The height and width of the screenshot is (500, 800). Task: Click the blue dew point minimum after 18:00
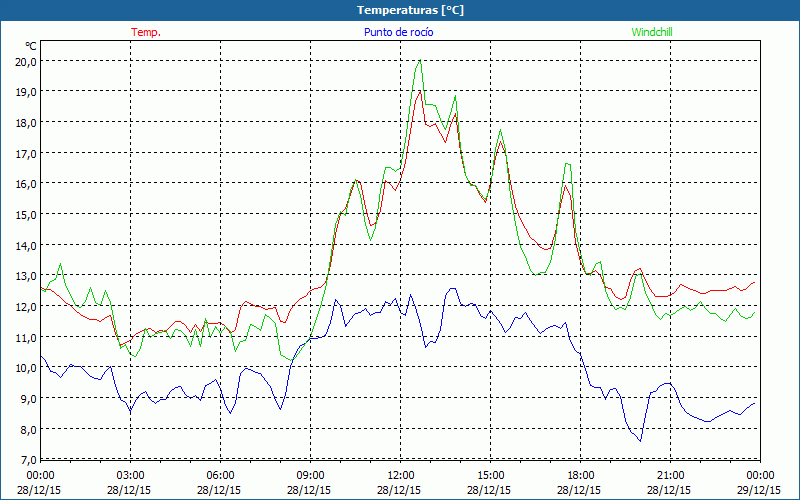point(640,440)
